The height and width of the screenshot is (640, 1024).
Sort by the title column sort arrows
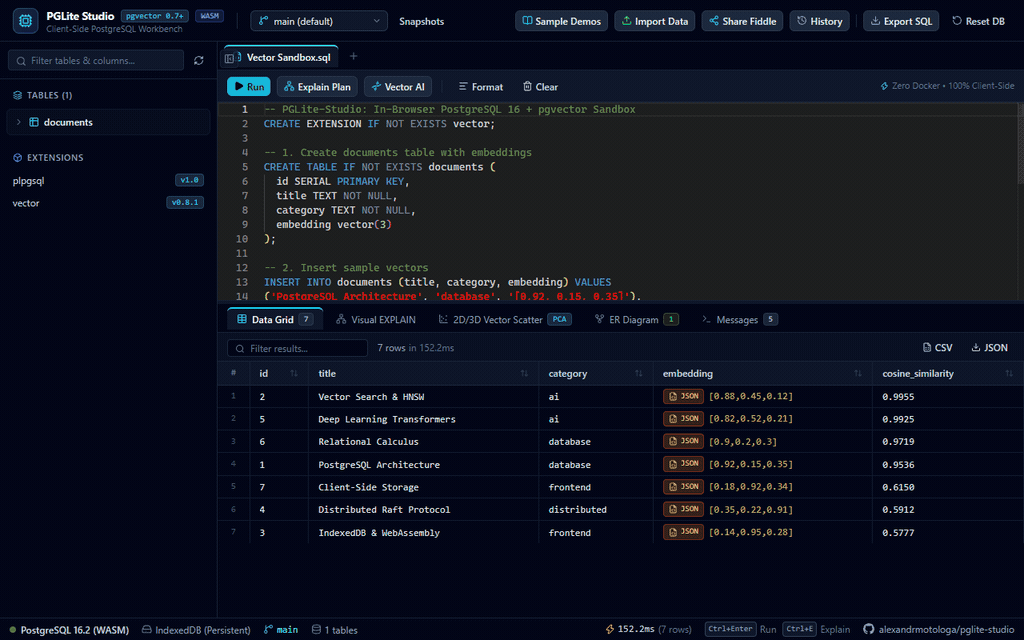pyautogui.click(x=524, y=374)
